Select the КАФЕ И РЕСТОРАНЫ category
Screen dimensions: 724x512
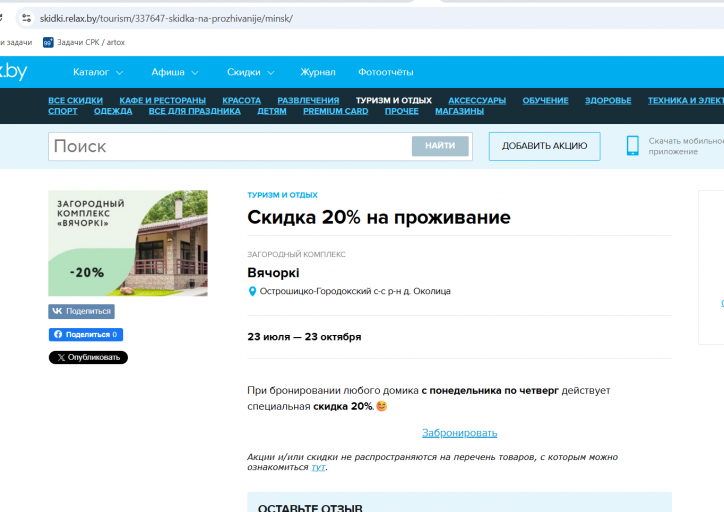point(163,101)
